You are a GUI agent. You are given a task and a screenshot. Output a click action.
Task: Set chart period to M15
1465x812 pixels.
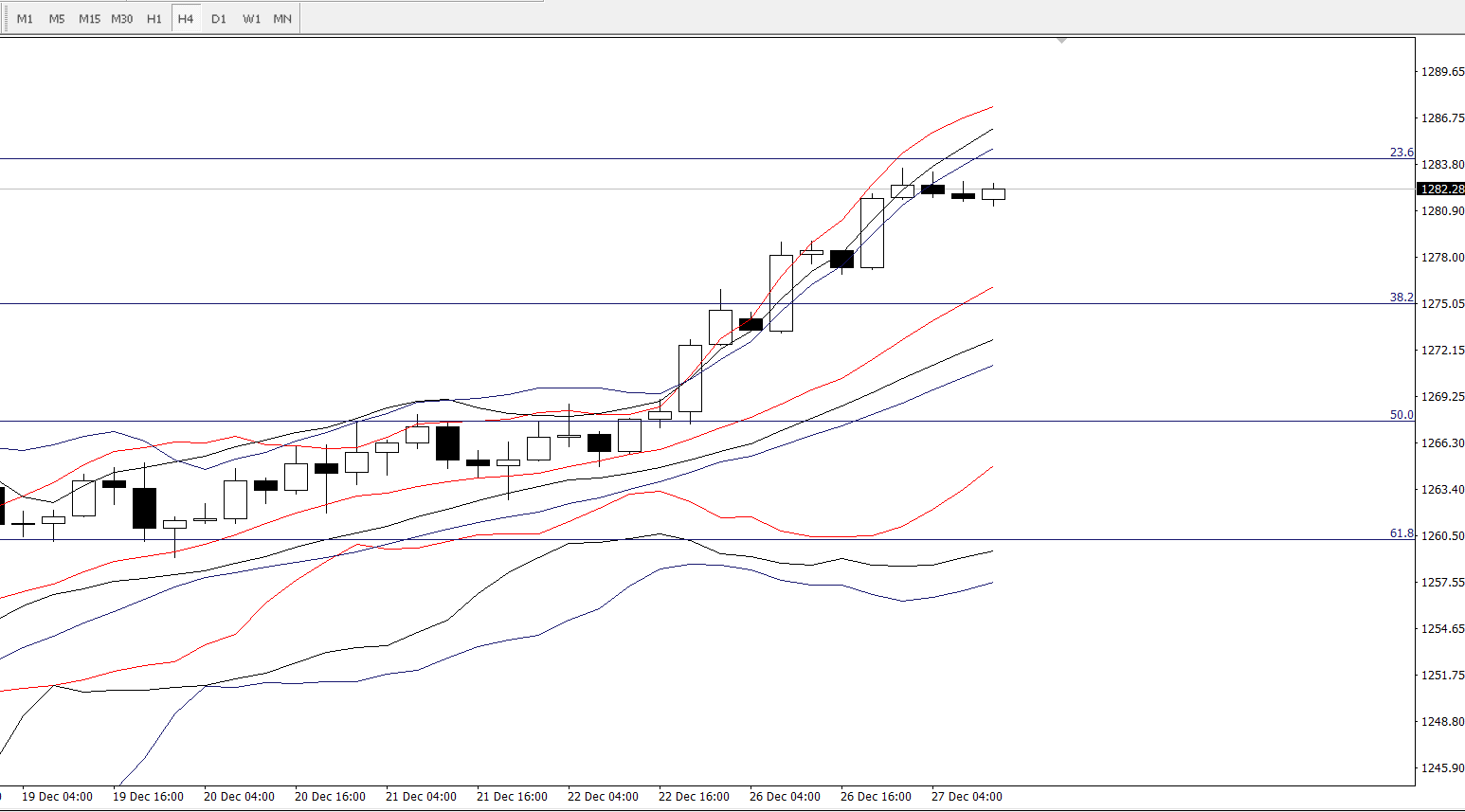click(89, 19)
